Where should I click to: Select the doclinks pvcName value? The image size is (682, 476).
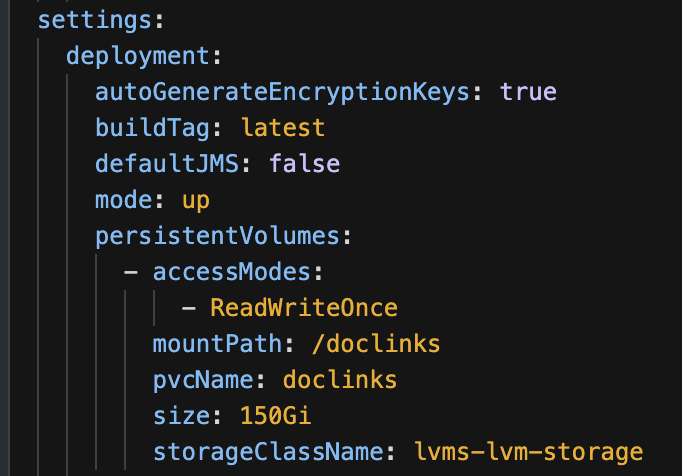click(340, 380)
